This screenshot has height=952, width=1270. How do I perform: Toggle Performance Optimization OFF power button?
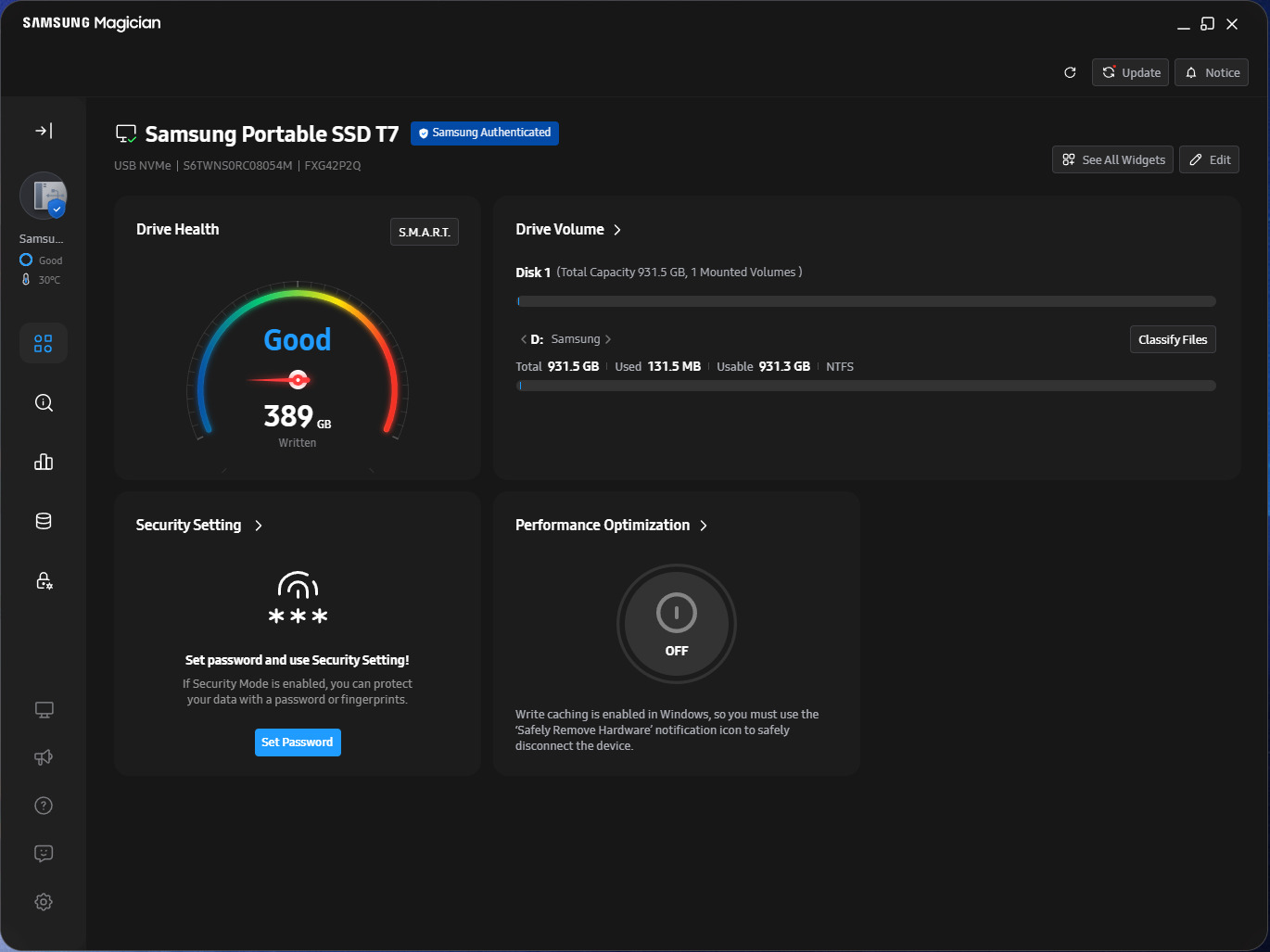click(x=677, y=624)
